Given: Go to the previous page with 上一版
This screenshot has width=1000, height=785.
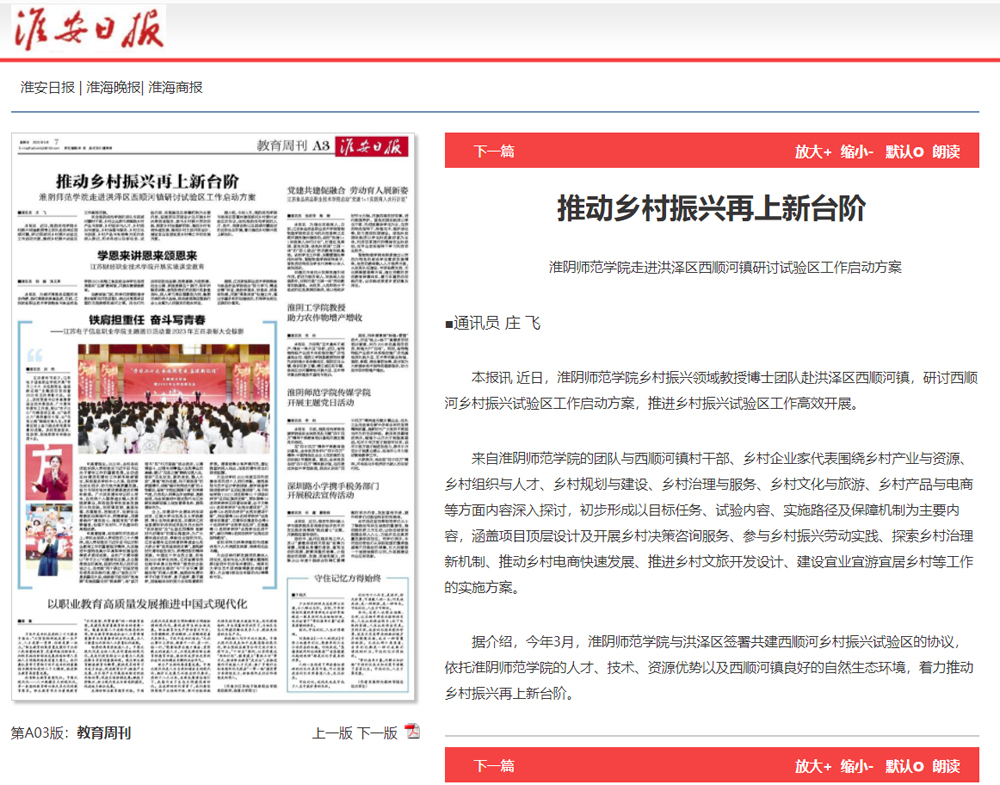Looking at the screenshot, I should coord(332,733).
